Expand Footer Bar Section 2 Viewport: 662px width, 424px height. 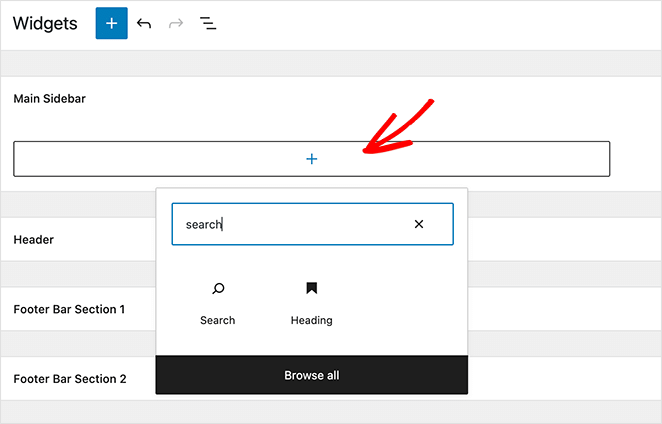click(69, 379)
